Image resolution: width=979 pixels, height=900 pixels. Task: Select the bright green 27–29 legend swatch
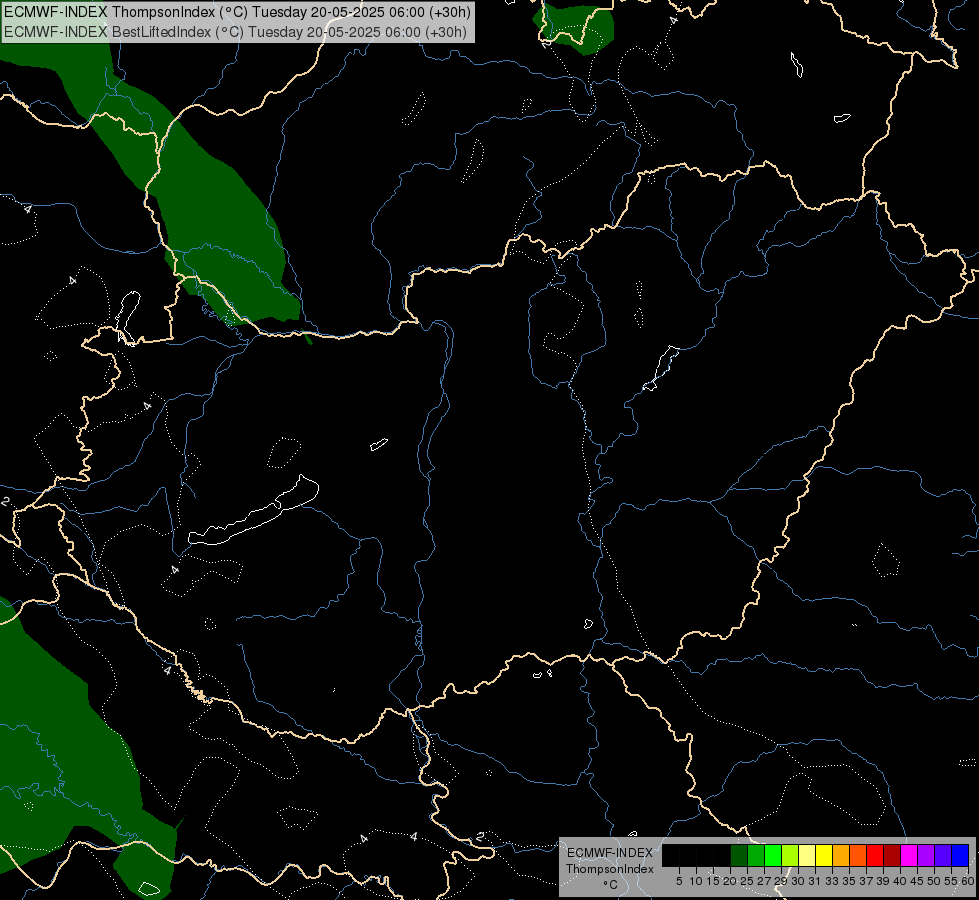[773, 855]
